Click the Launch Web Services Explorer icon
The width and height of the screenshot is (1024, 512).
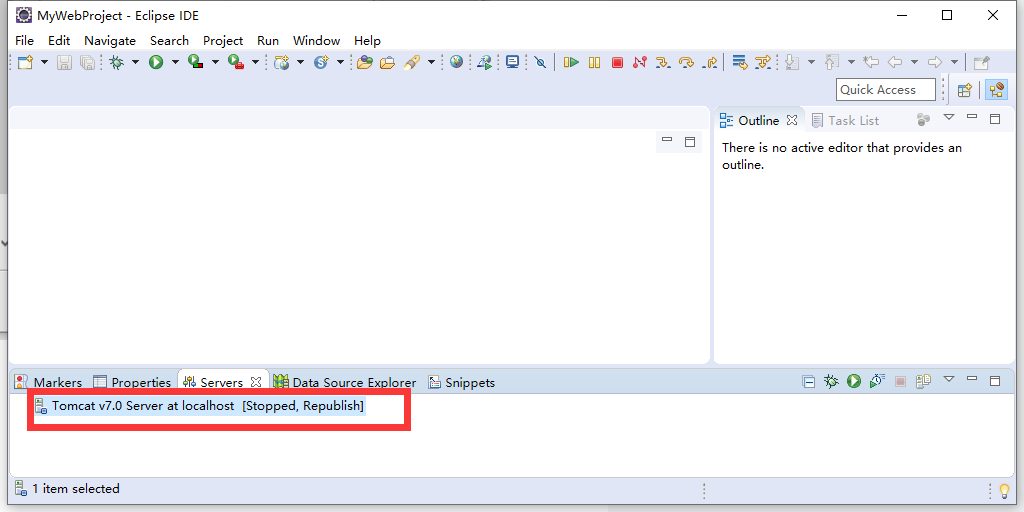tap(485, 62)
